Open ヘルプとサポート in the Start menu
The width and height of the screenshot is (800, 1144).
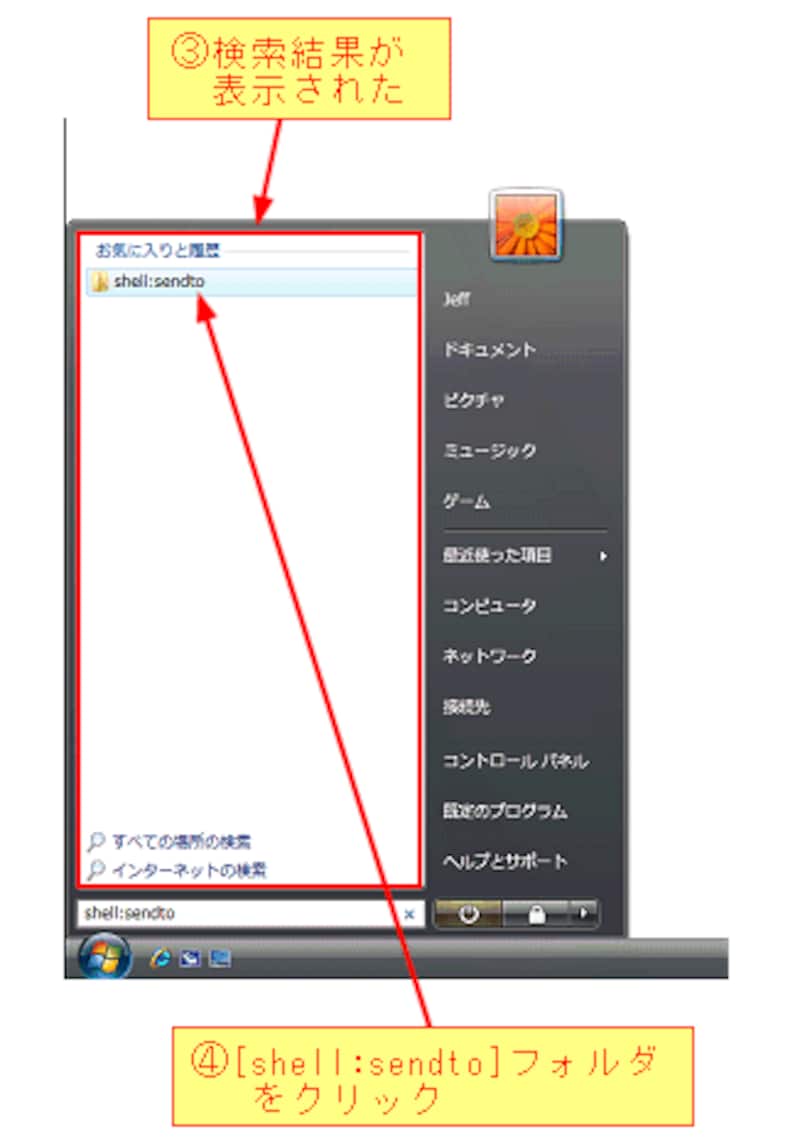pyautogui.click(x=505, y=862)
